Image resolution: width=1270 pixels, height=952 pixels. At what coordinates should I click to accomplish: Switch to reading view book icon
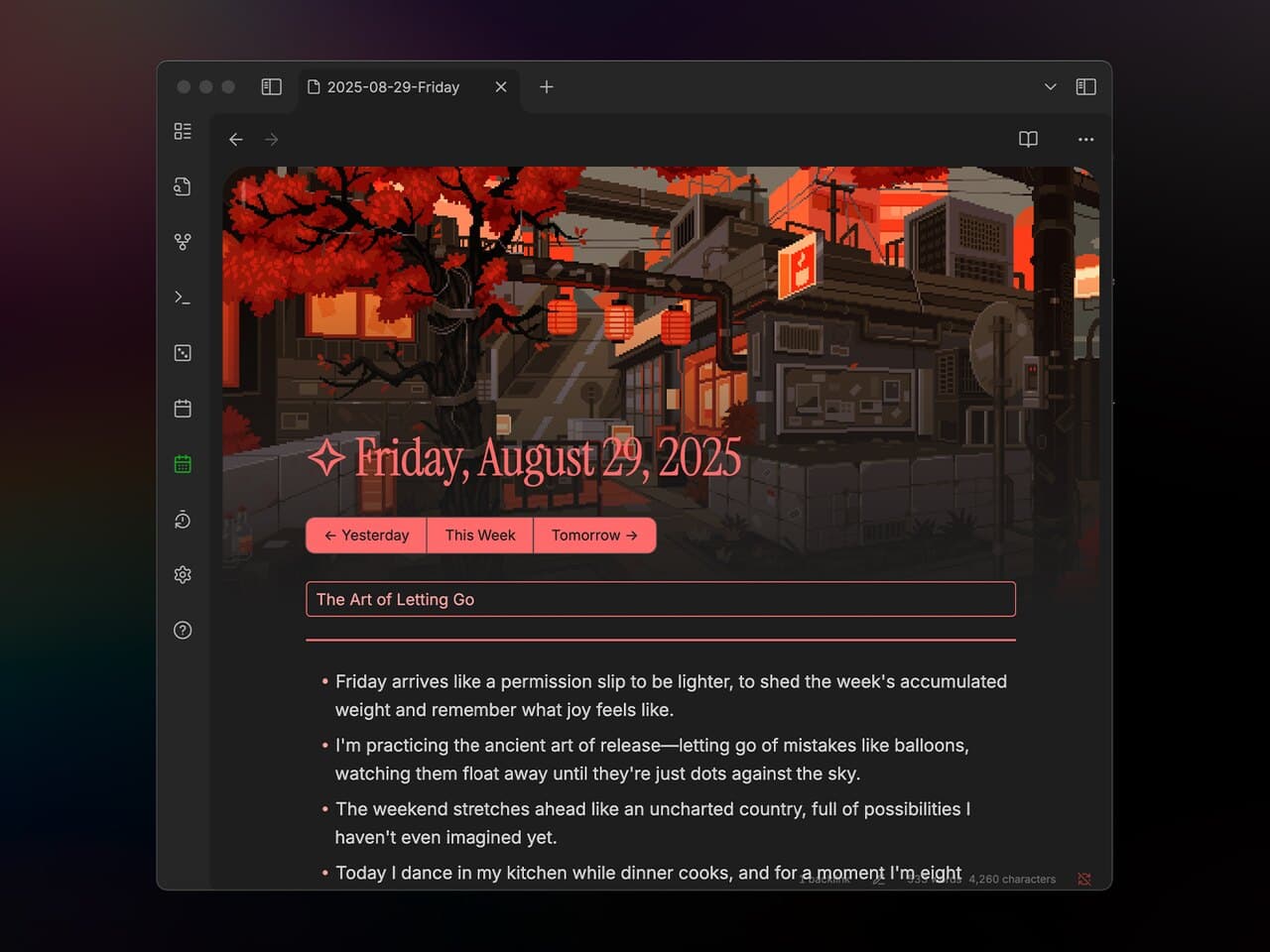point(1028,140)
